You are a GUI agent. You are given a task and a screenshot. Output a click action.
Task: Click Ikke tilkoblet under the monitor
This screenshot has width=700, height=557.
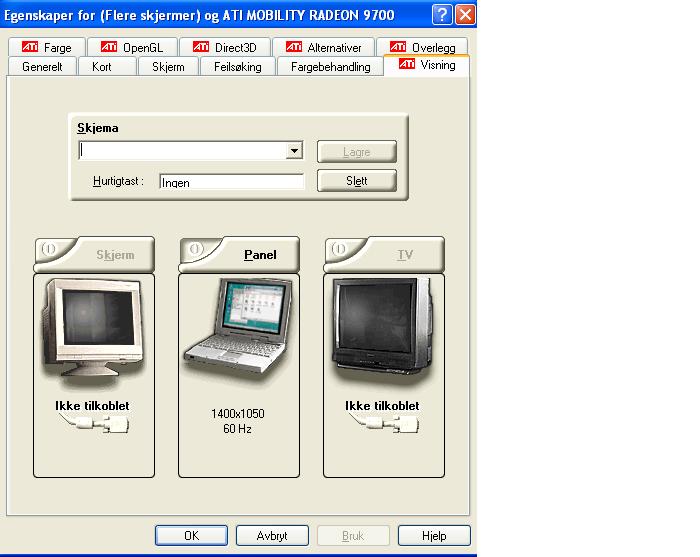pos(92,406)
